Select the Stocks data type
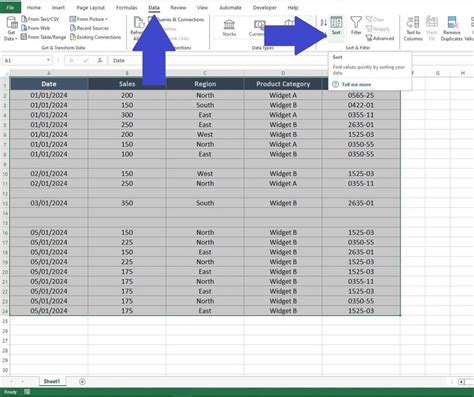This screenshot has height=397, width=474. [x=229, y=28]
